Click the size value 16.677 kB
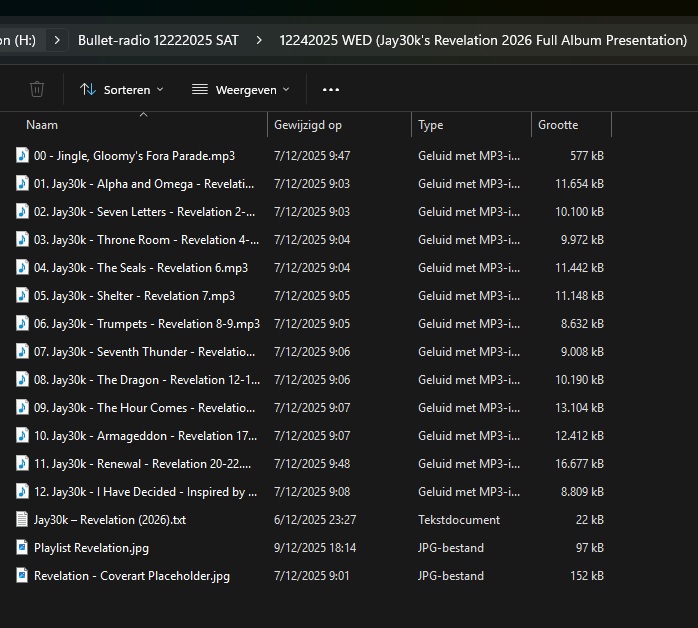 coord(579,464)
